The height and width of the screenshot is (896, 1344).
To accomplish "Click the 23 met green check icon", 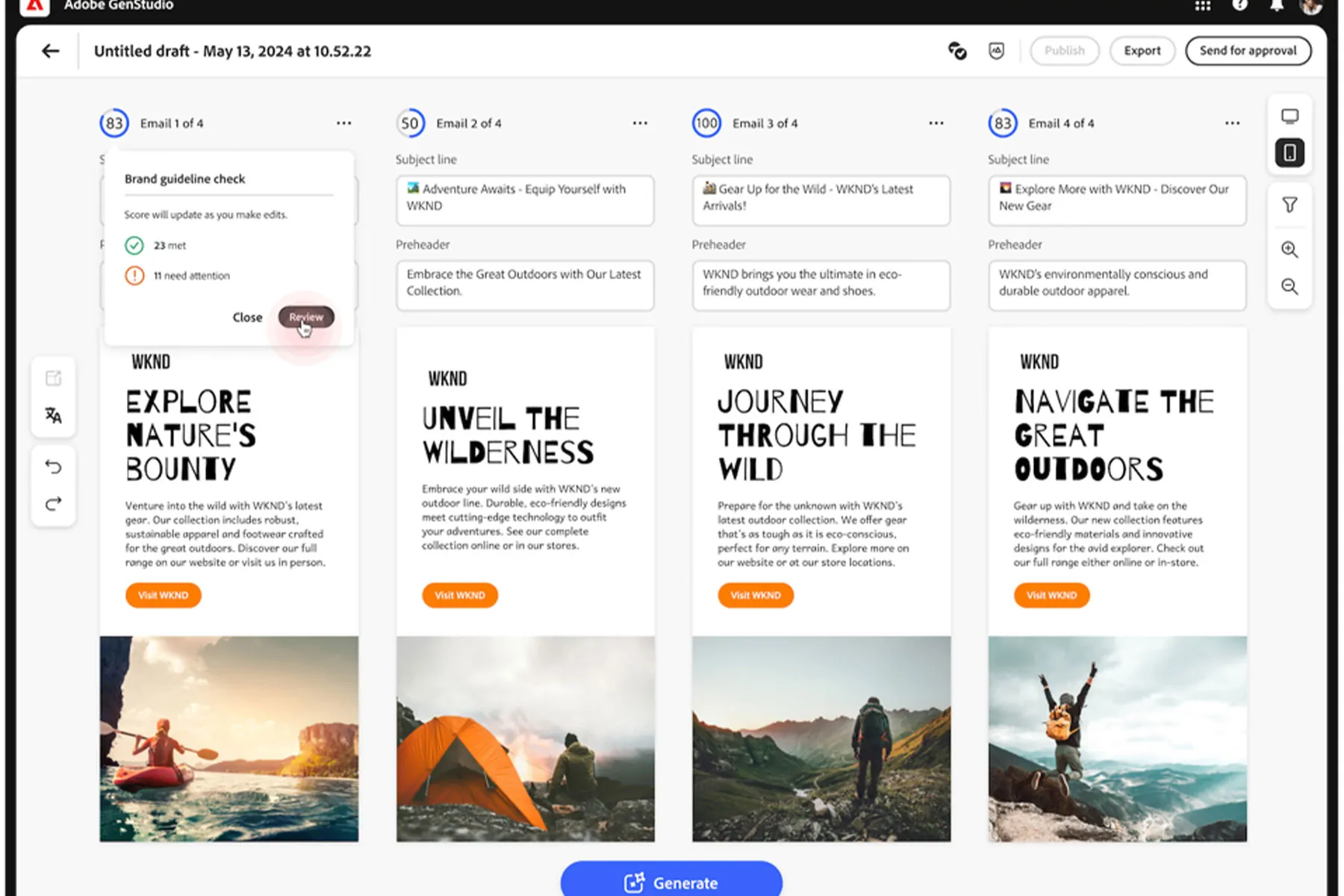I will pyautogui.click(x=134, y=245).
